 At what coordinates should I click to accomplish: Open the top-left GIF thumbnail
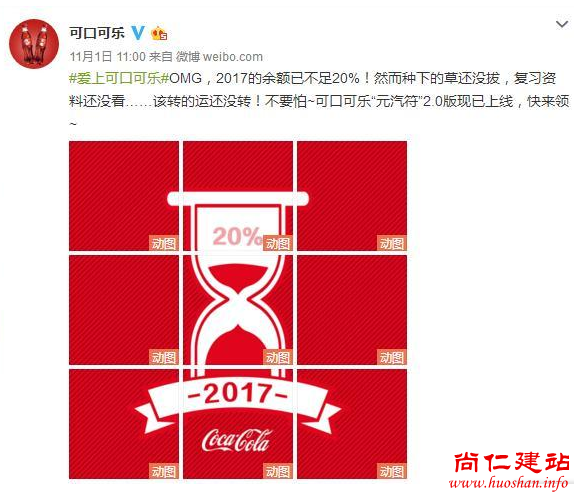124,196
